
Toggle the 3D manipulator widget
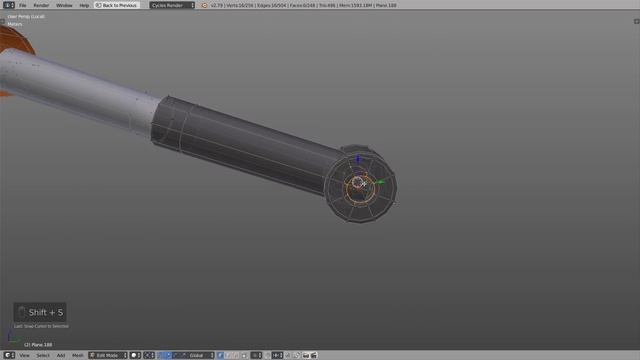coord(160,356)
